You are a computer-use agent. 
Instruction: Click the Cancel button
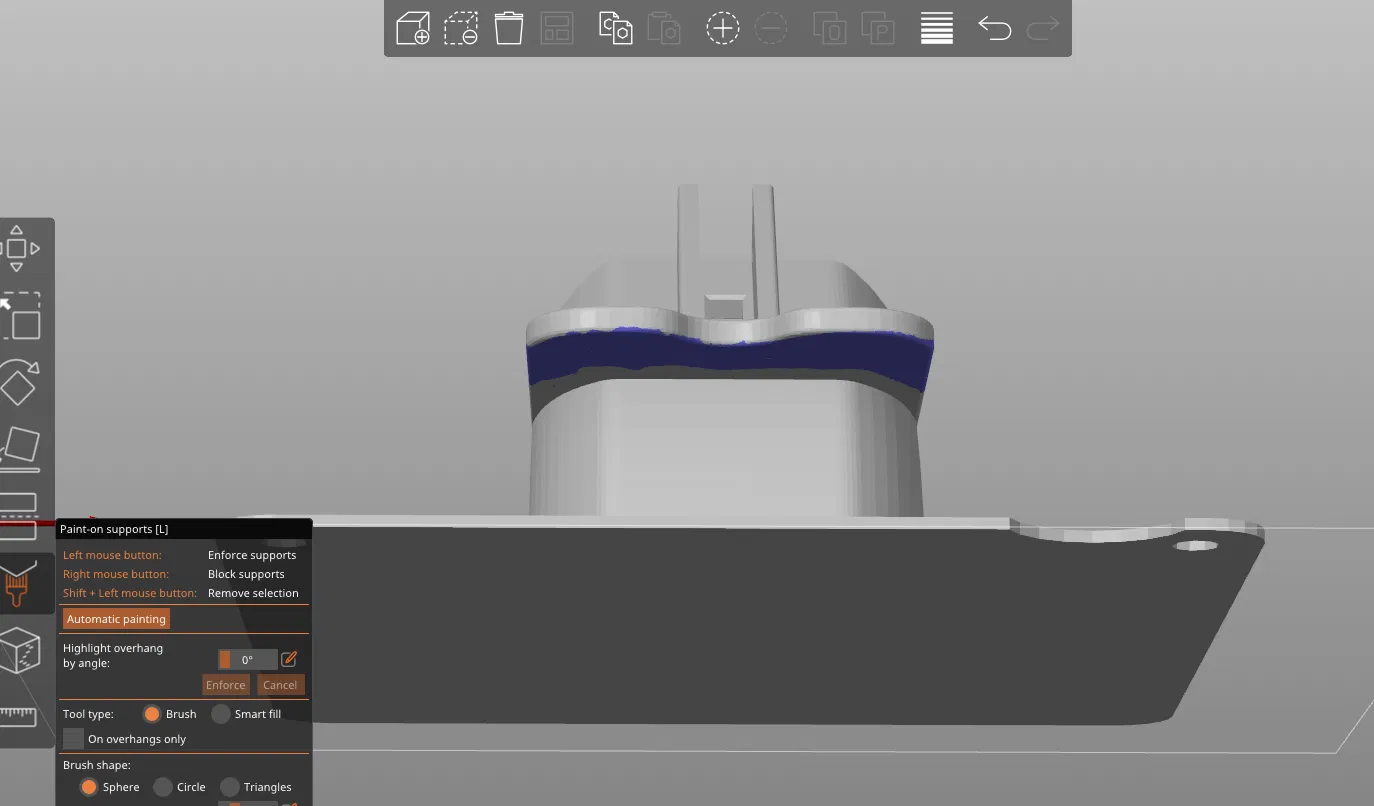280,685
